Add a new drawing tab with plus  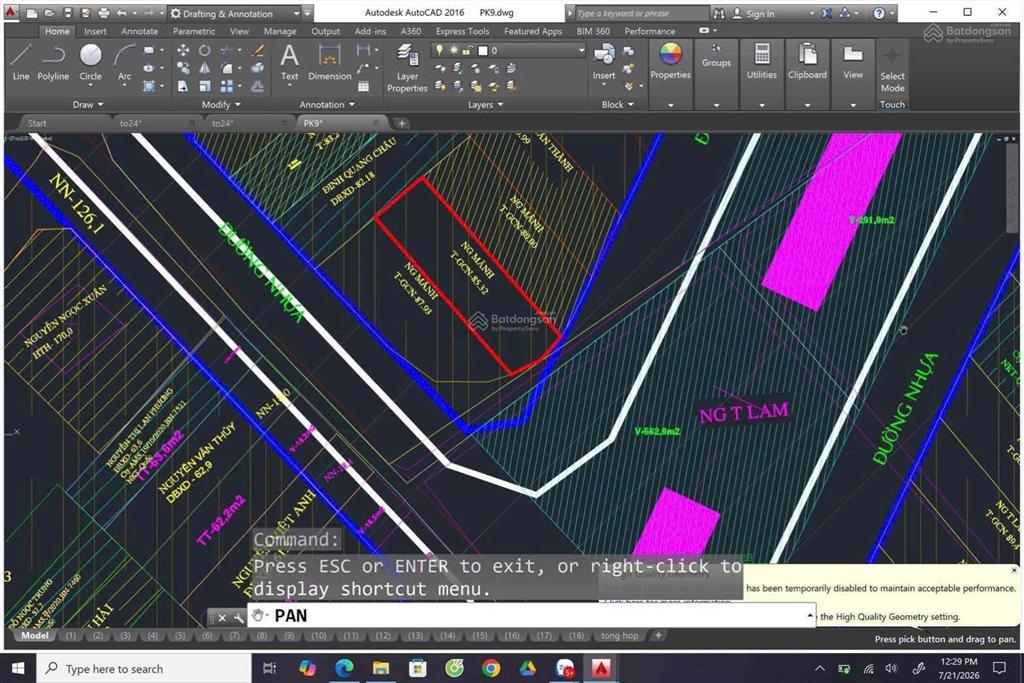coord(402,123)
